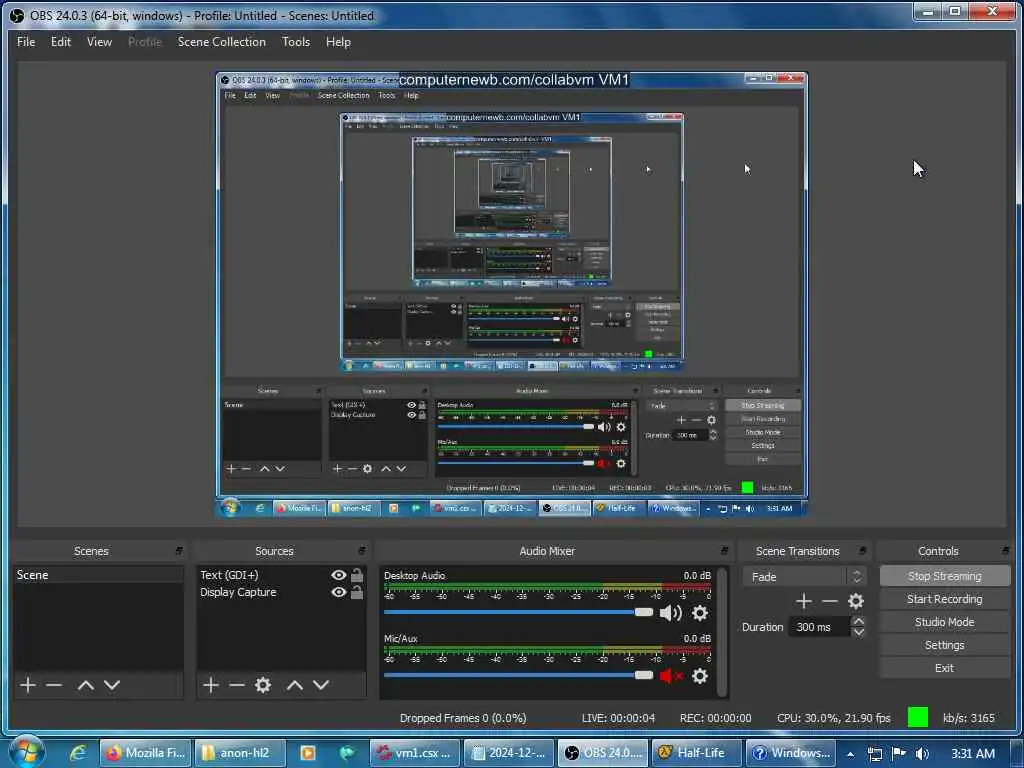Click the taskbar clock showing 3:31 AM
Viewport: 1024px width, 768px height.
pos(973,754)
